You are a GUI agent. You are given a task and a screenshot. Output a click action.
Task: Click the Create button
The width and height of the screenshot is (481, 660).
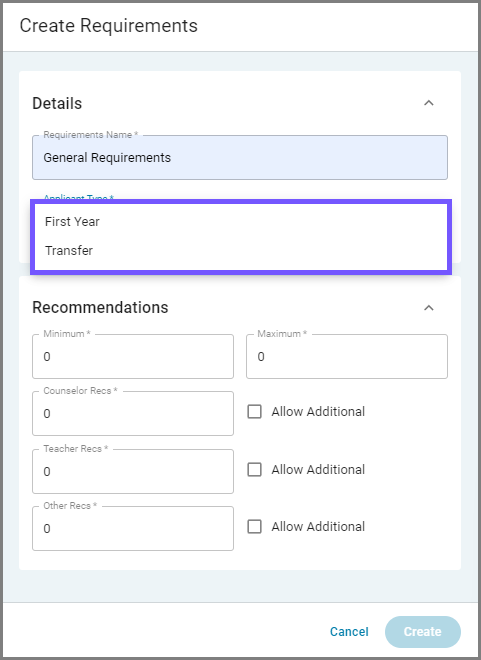pos(423,632)
